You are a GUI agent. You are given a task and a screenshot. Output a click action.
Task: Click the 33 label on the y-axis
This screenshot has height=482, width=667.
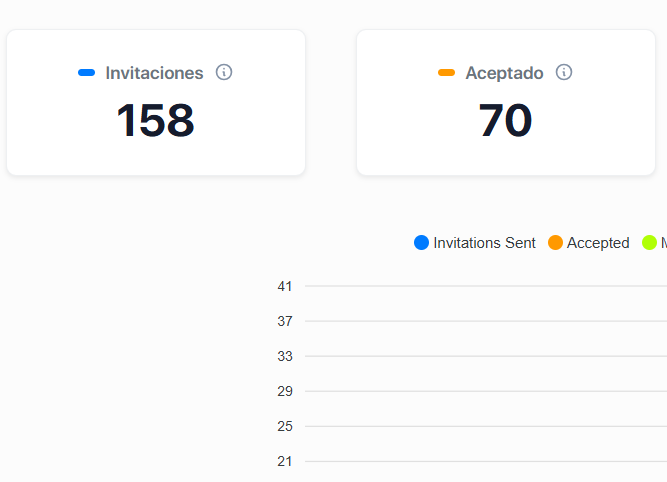[285, 357]
